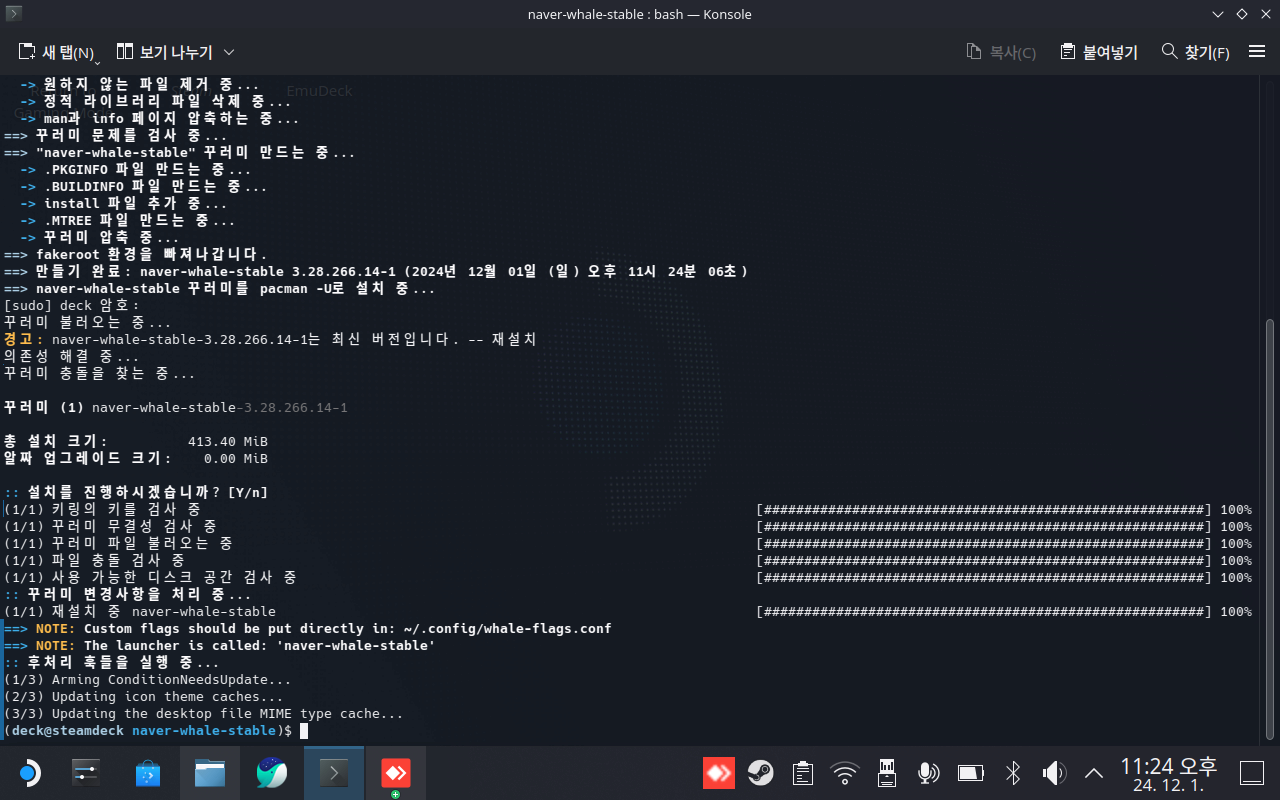
Task: Click the text '~/.config/whale-flags.conf'
Action: coord(507,629)
